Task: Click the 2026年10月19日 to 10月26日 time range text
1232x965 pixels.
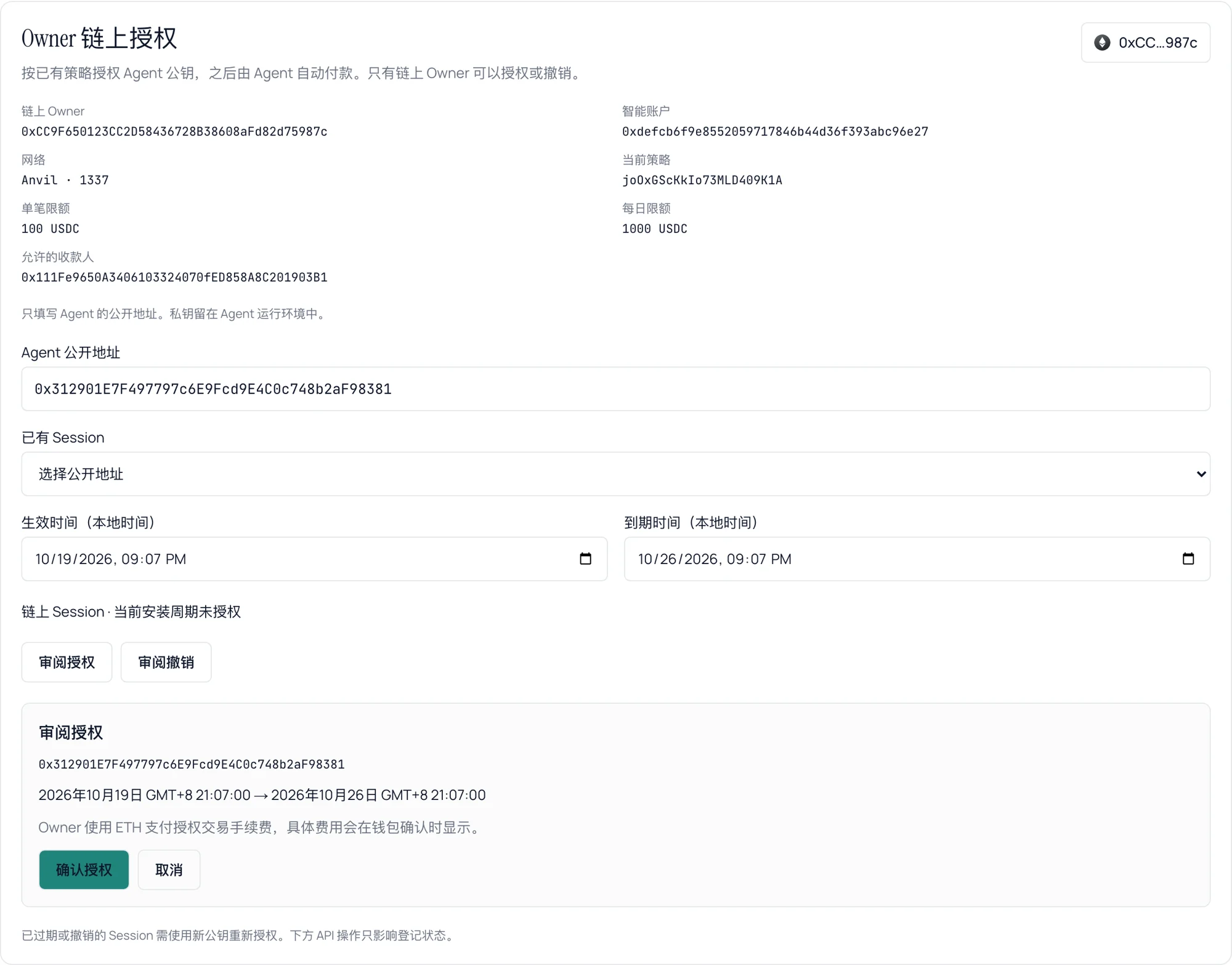Action: coord(262,795)
